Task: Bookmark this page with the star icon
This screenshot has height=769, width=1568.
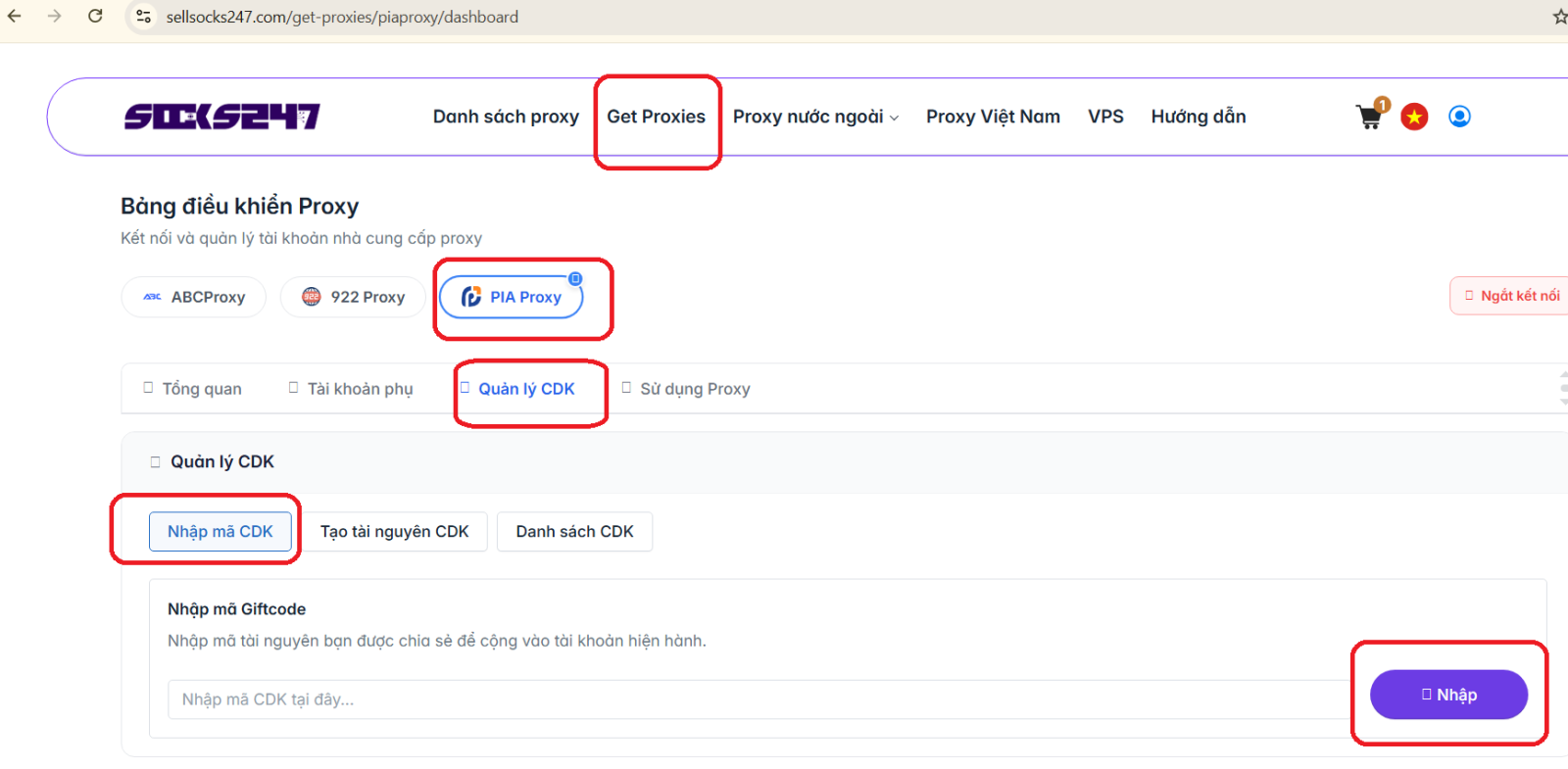Action: coord(1559,17)
